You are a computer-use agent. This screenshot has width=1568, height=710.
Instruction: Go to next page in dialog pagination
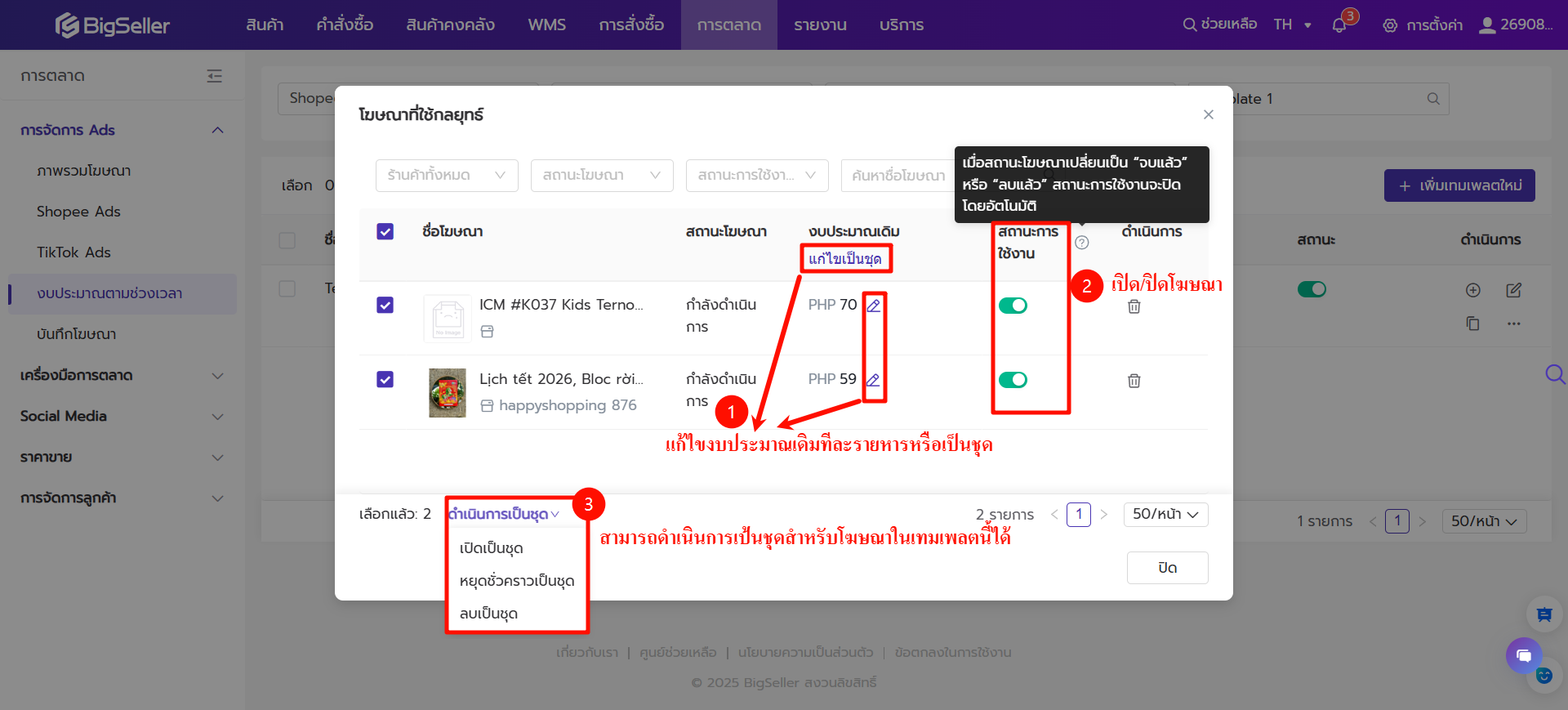click(1104, 515)
